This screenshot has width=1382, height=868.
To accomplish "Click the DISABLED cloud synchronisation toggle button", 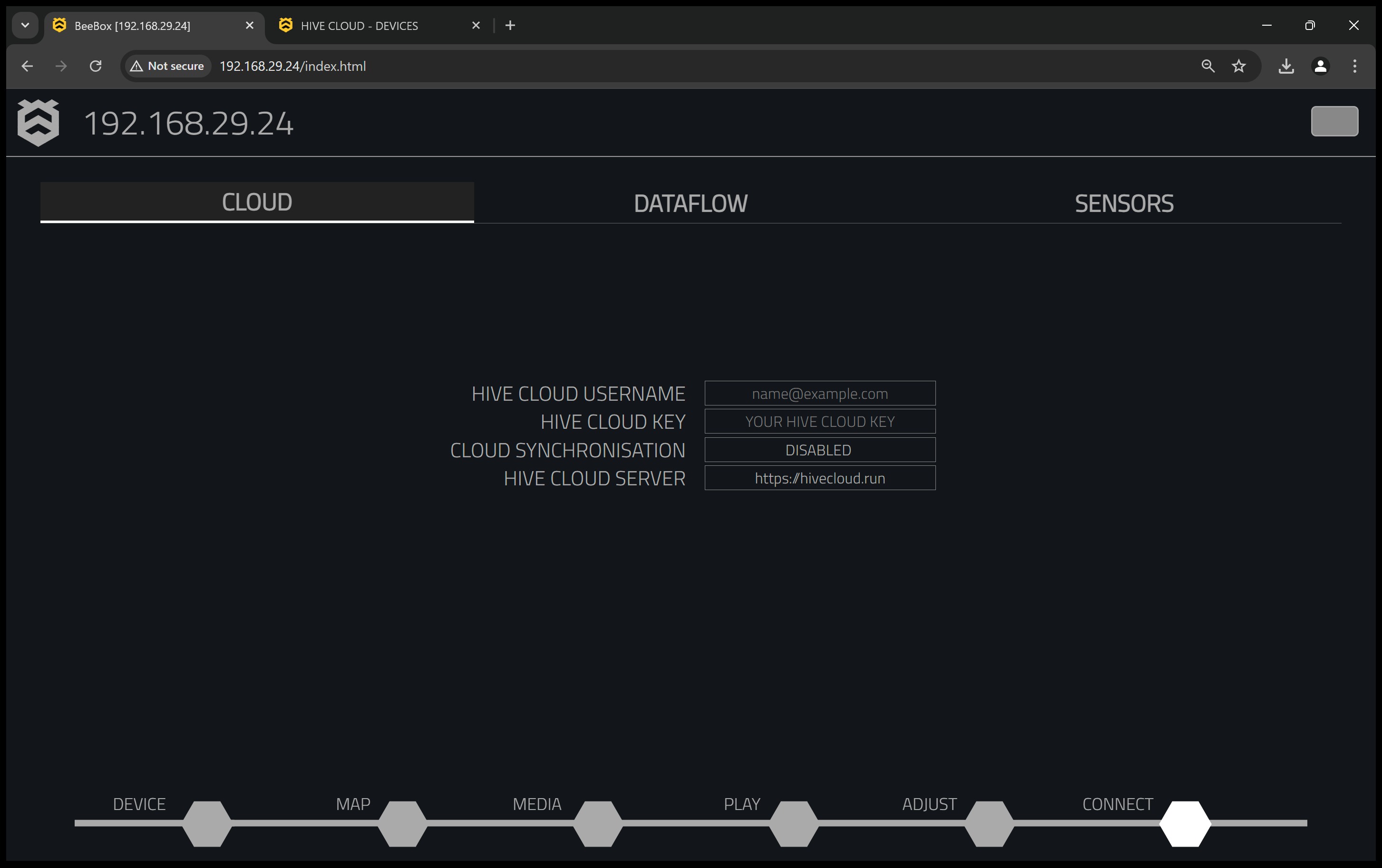I will tap(819, 449).
